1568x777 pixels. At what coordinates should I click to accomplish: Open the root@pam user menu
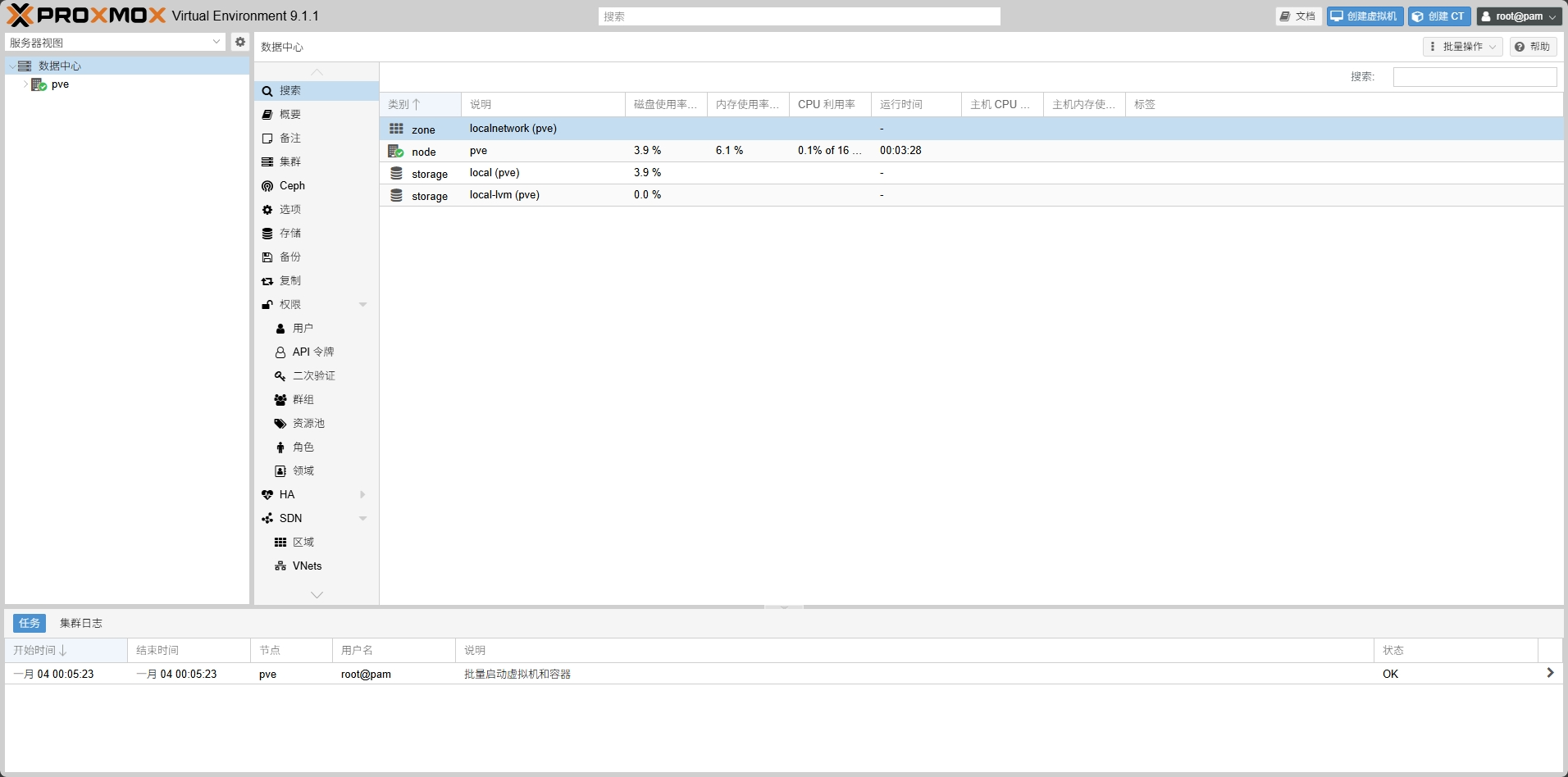[x=1519, y=16]
